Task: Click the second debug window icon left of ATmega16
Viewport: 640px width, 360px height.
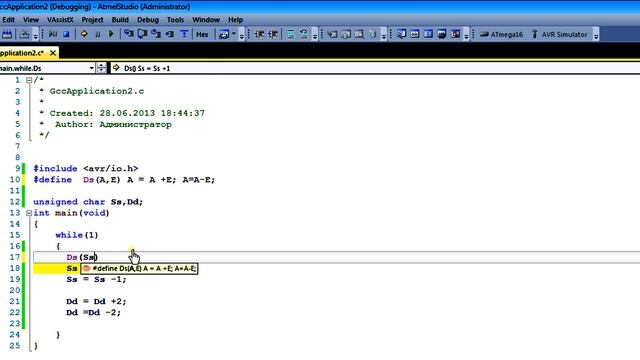Action: (x=415, y=34)
